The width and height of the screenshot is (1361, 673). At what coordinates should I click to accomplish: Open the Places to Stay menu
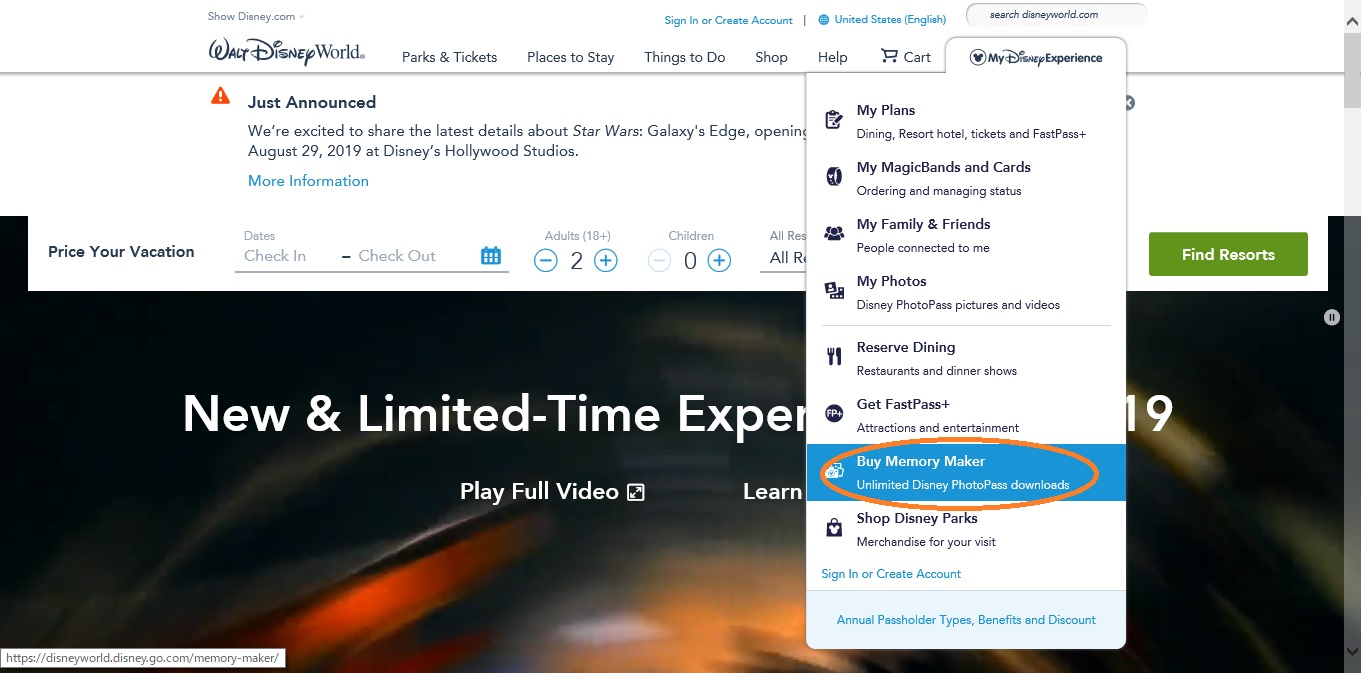(570, 57)
